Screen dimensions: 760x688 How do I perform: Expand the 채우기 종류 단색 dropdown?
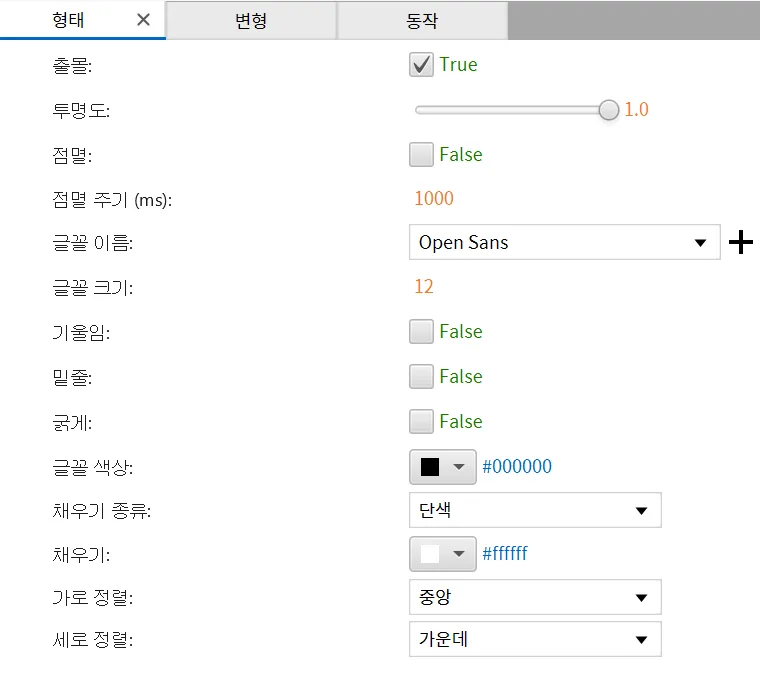tap(535, 510)
